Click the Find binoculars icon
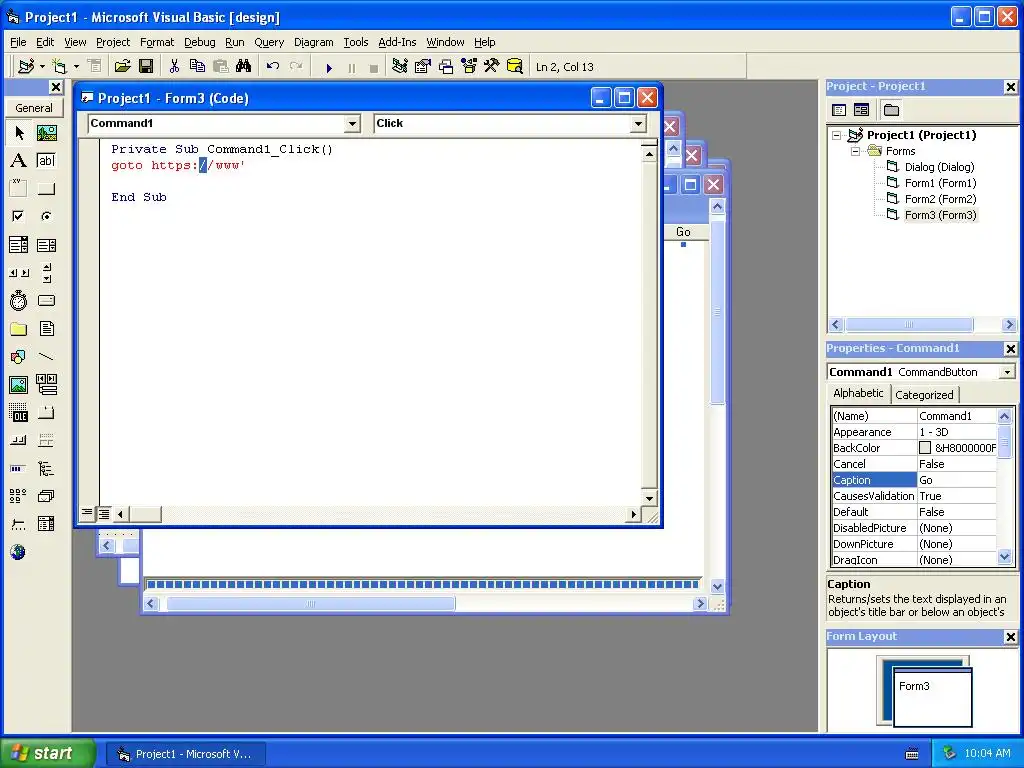 (244, 67)
